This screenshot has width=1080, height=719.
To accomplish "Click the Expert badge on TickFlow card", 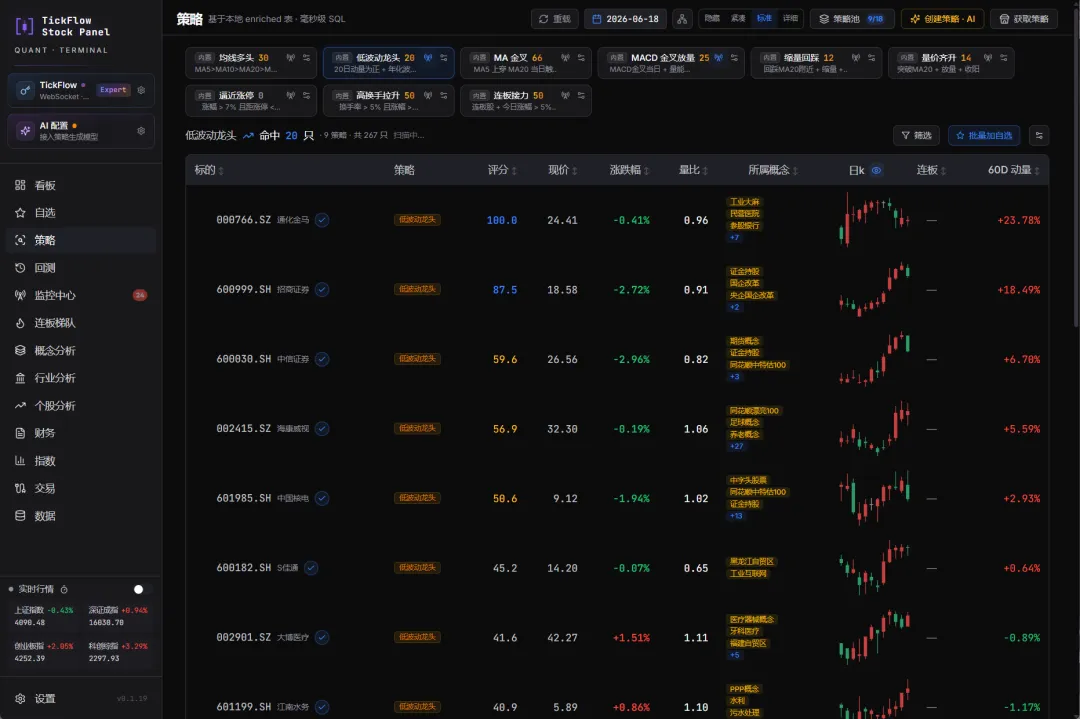I will (113, 90).
